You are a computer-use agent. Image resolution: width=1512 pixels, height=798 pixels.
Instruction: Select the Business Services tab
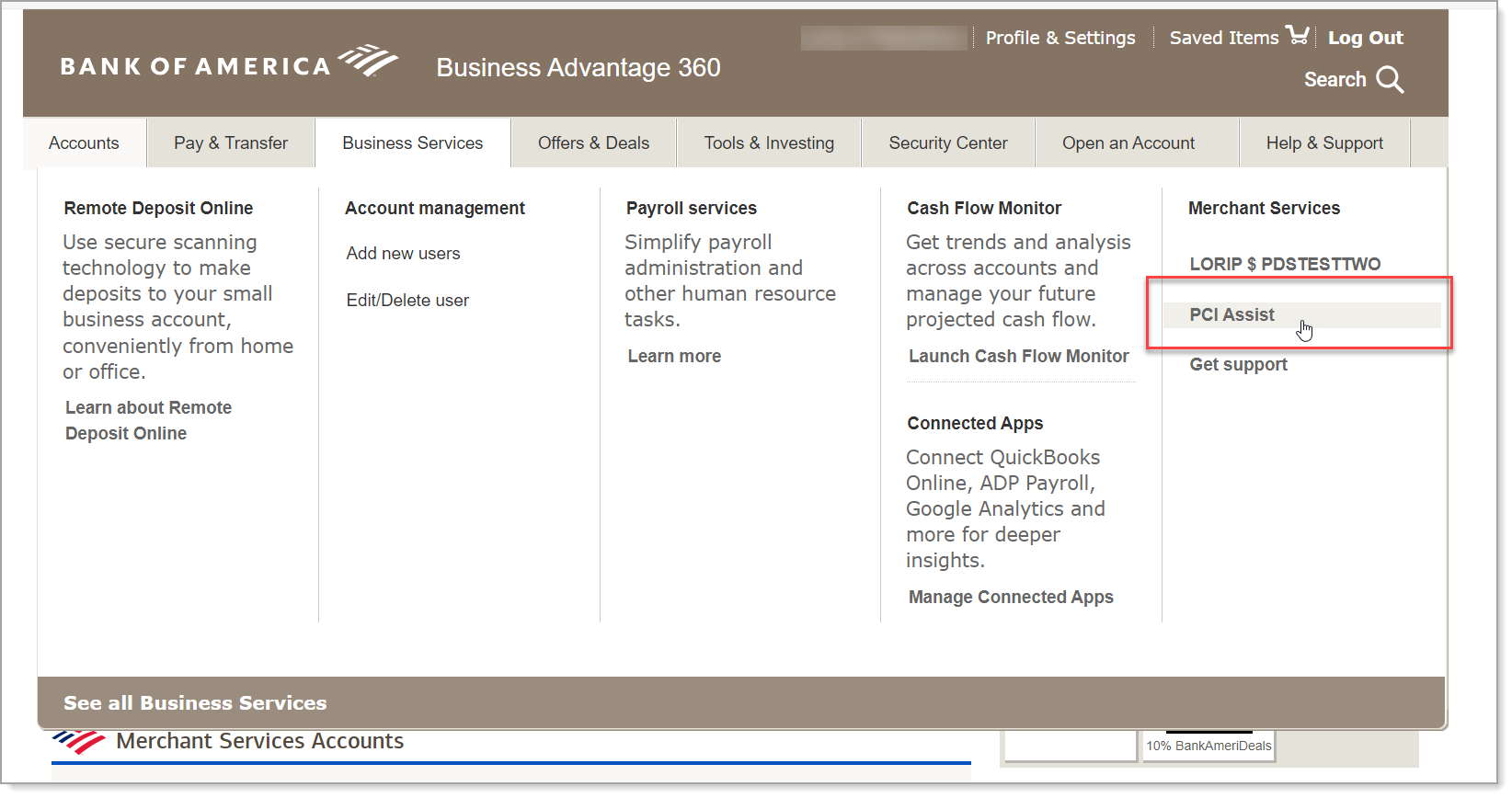[413, 142]
